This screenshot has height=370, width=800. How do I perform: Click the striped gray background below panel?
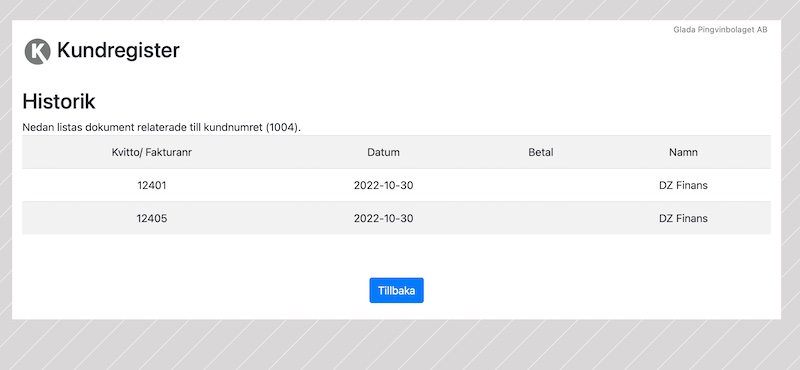[400, 345]
